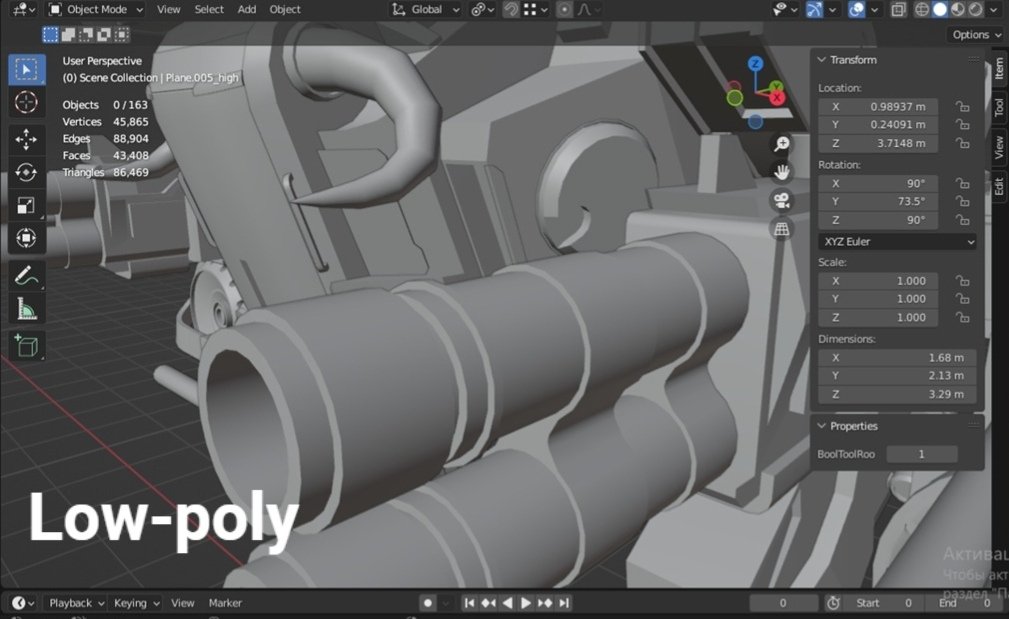Switch to wireframe viewport shading
Screen dimensions: 1009x619
point(921,10)
